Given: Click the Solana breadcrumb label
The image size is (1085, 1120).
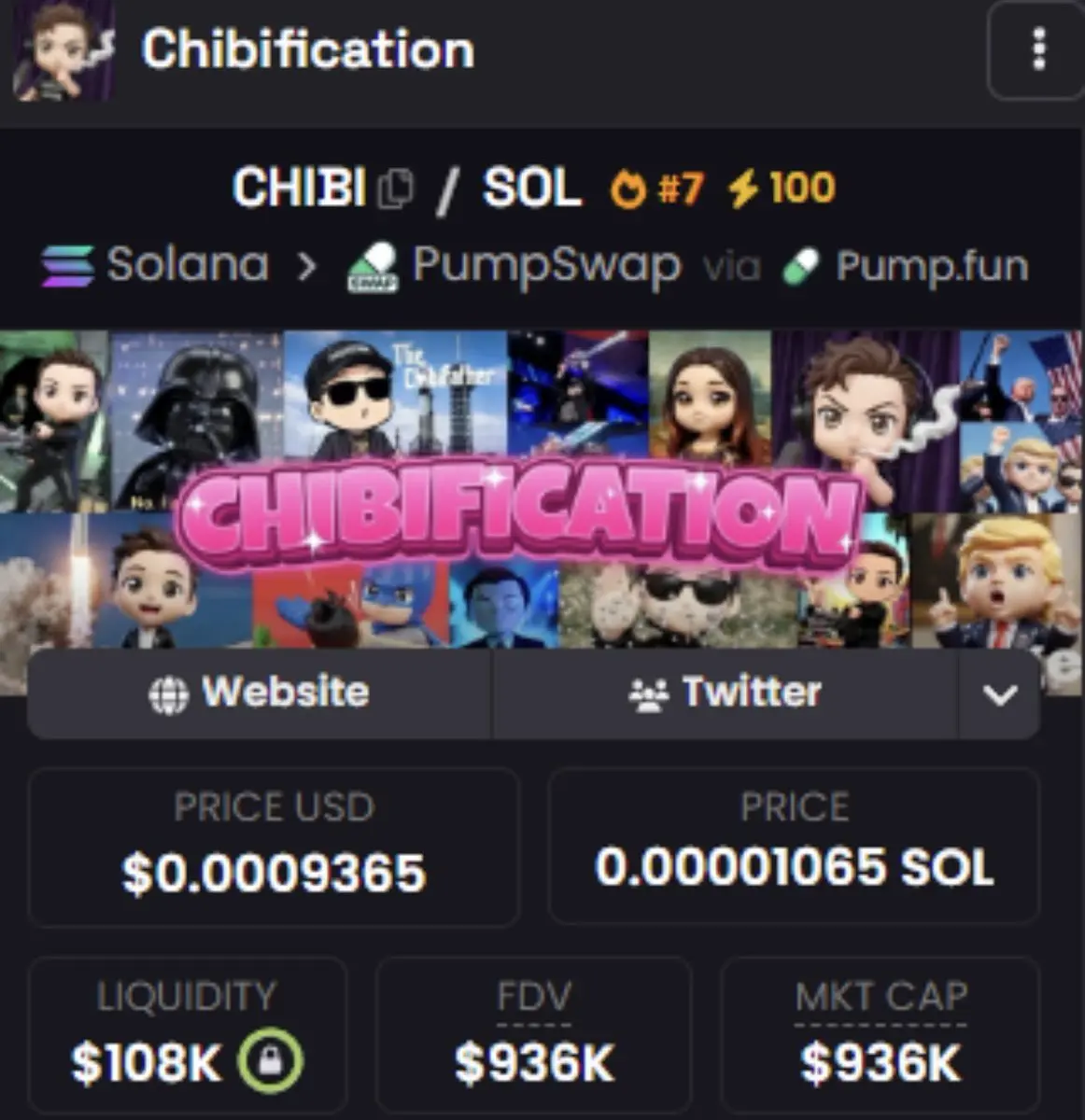Looking at the screenshot, I should tap(188, 265).
